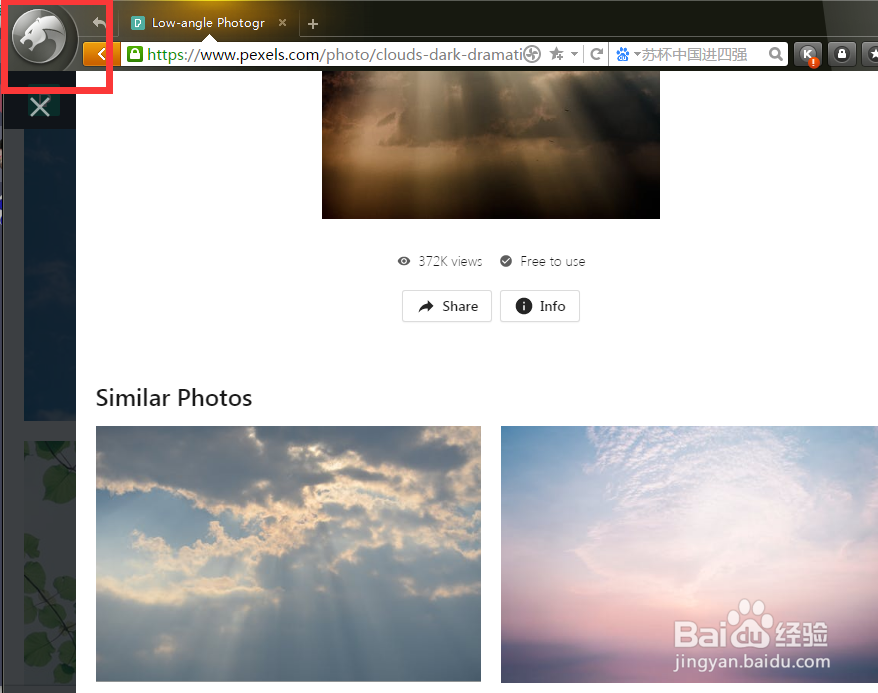
Task: Close the photo overlay with X
Action: coord(40,106)
